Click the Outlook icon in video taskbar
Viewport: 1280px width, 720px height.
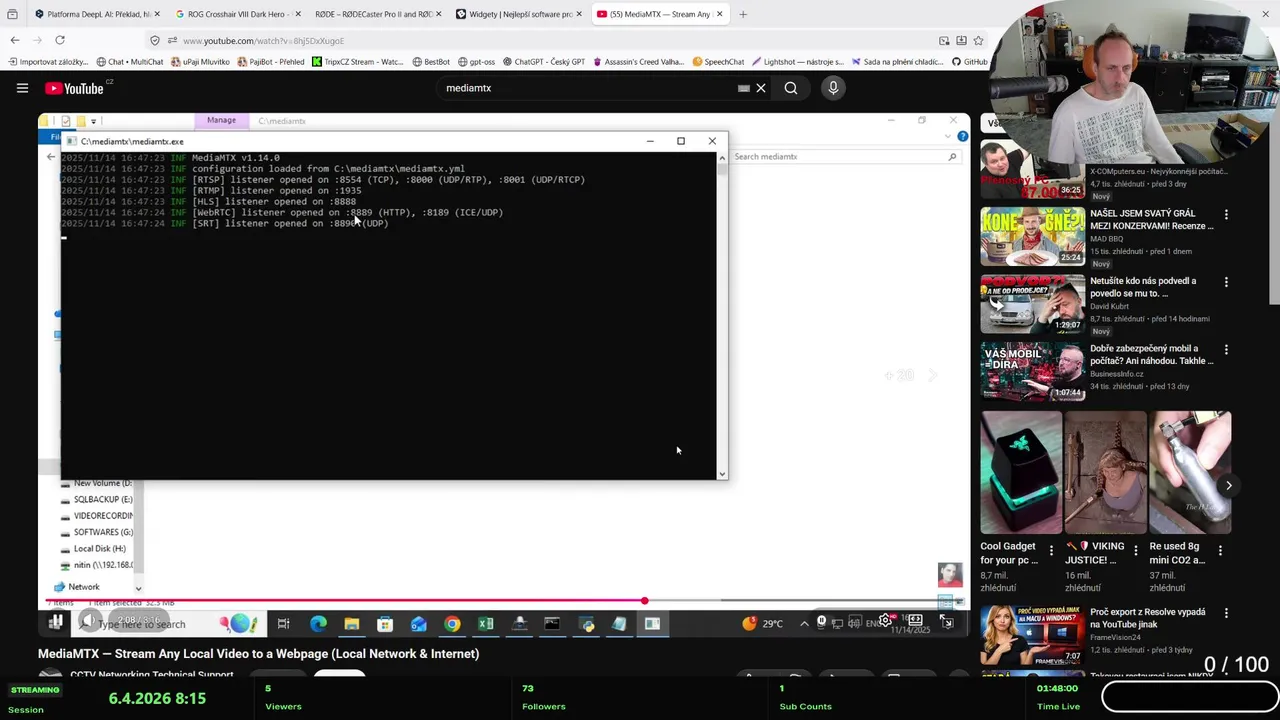tap(418, 624)
